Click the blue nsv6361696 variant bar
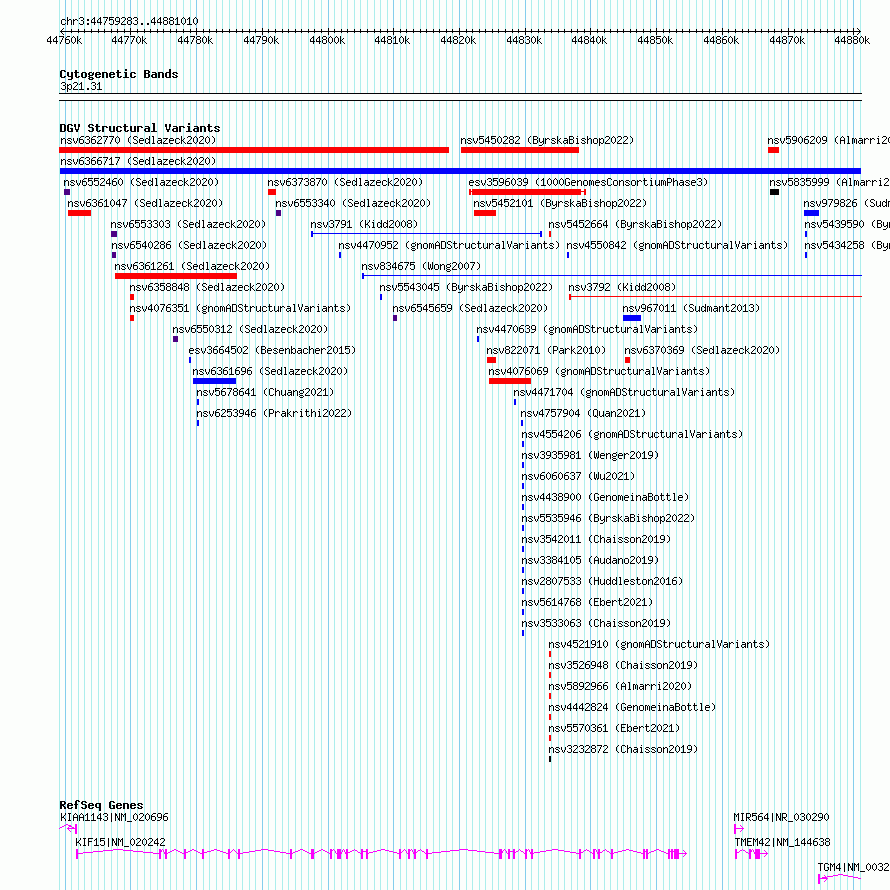Viewport: 890px width, 890px height. [215, 381]
